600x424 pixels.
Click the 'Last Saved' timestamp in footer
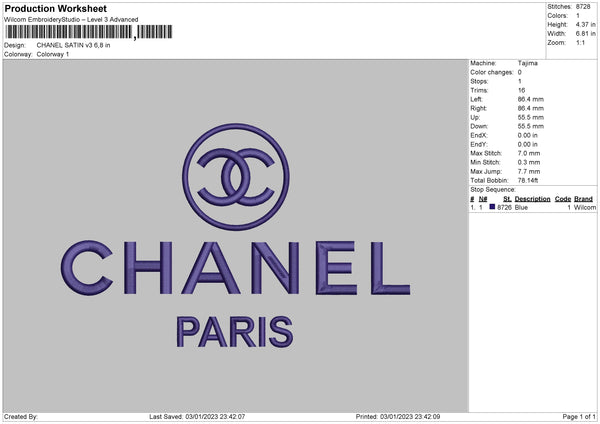(x=197, y=416)
